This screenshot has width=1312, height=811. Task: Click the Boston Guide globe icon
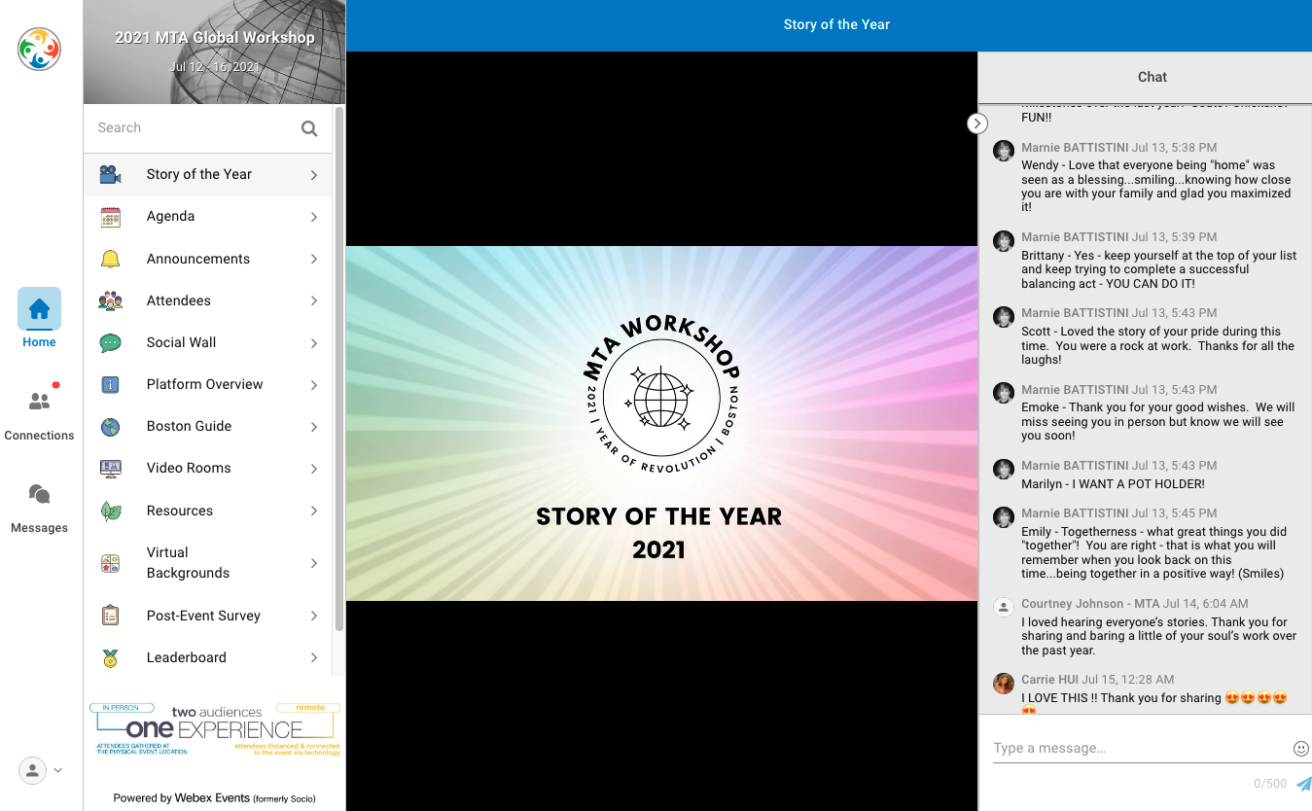[110, 427]
